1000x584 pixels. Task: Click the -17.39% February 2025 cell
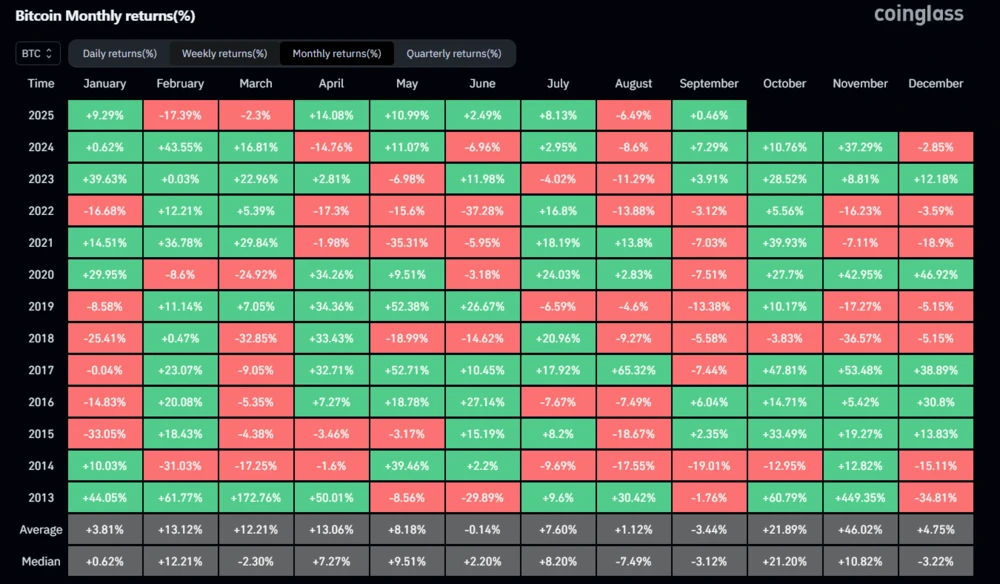click(x=180, y=114)
